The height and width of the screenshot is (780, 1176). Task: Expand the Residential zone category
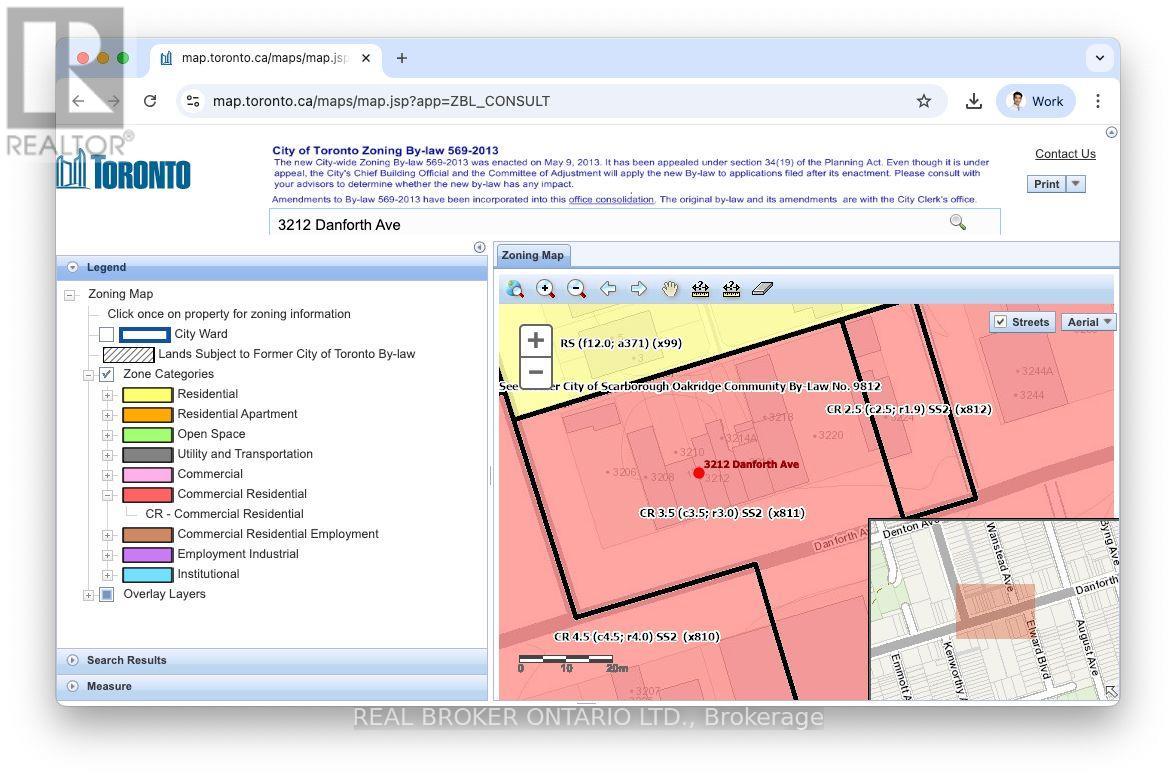[107, 394]
